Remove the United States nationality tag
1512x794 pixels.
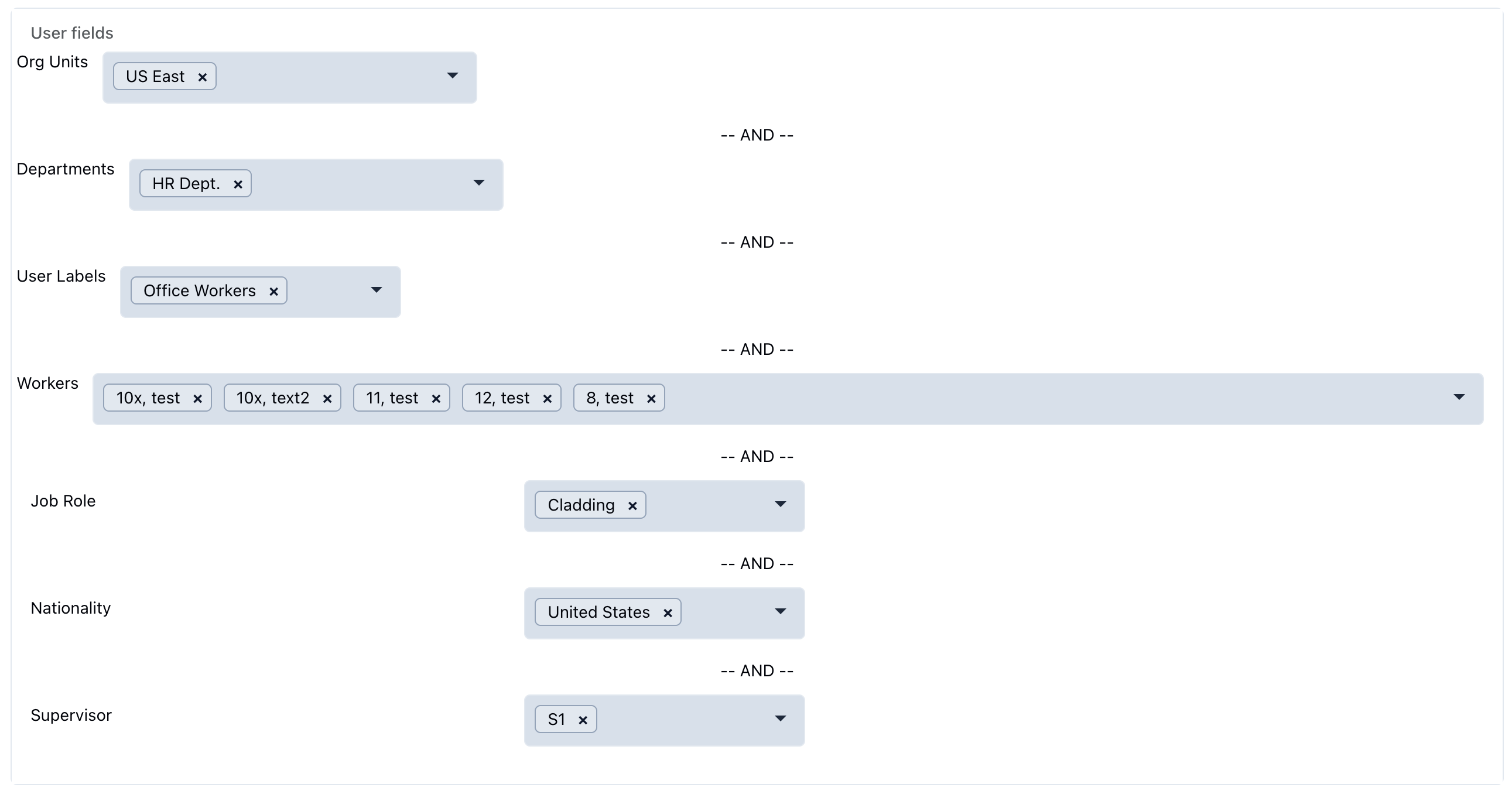click(x=668, y=613)
